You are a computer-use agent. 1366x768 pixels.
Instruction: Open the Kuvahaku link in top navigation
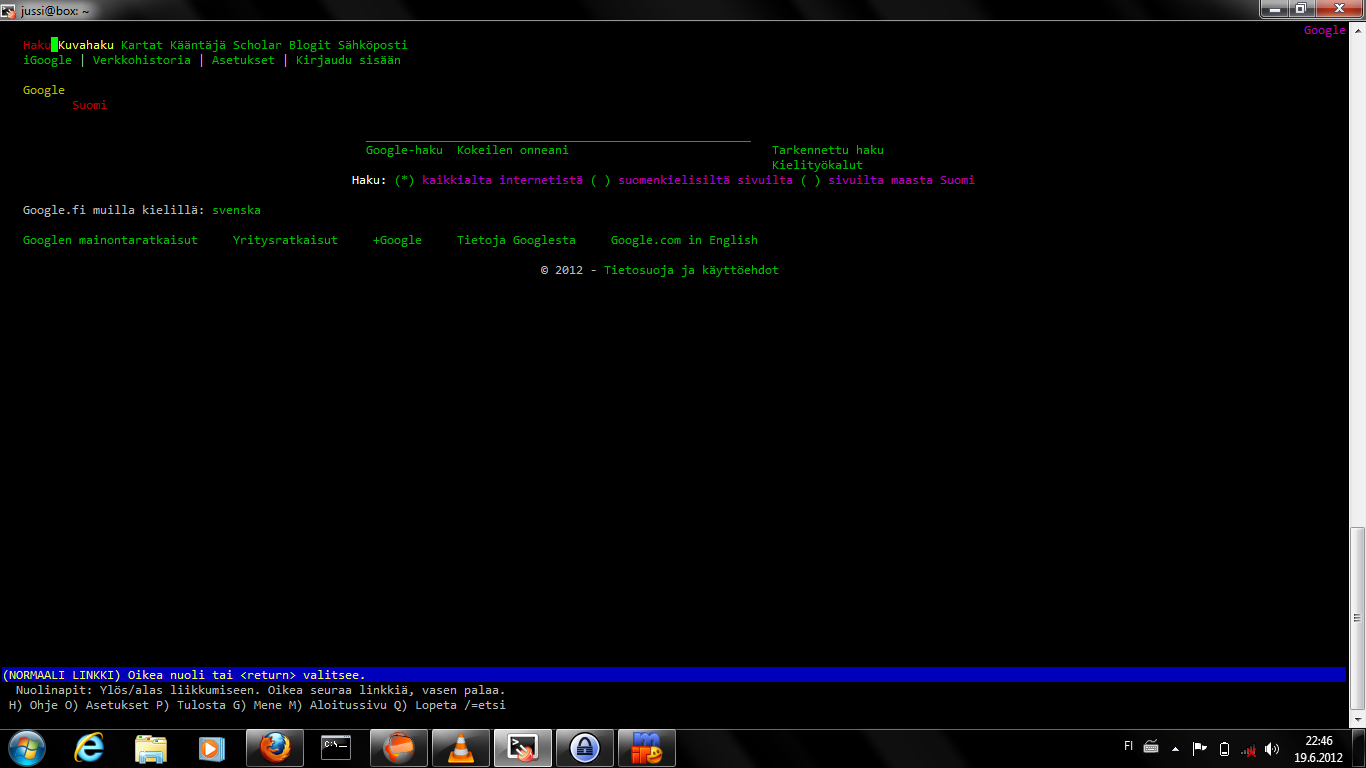click(x=86, y=45)
